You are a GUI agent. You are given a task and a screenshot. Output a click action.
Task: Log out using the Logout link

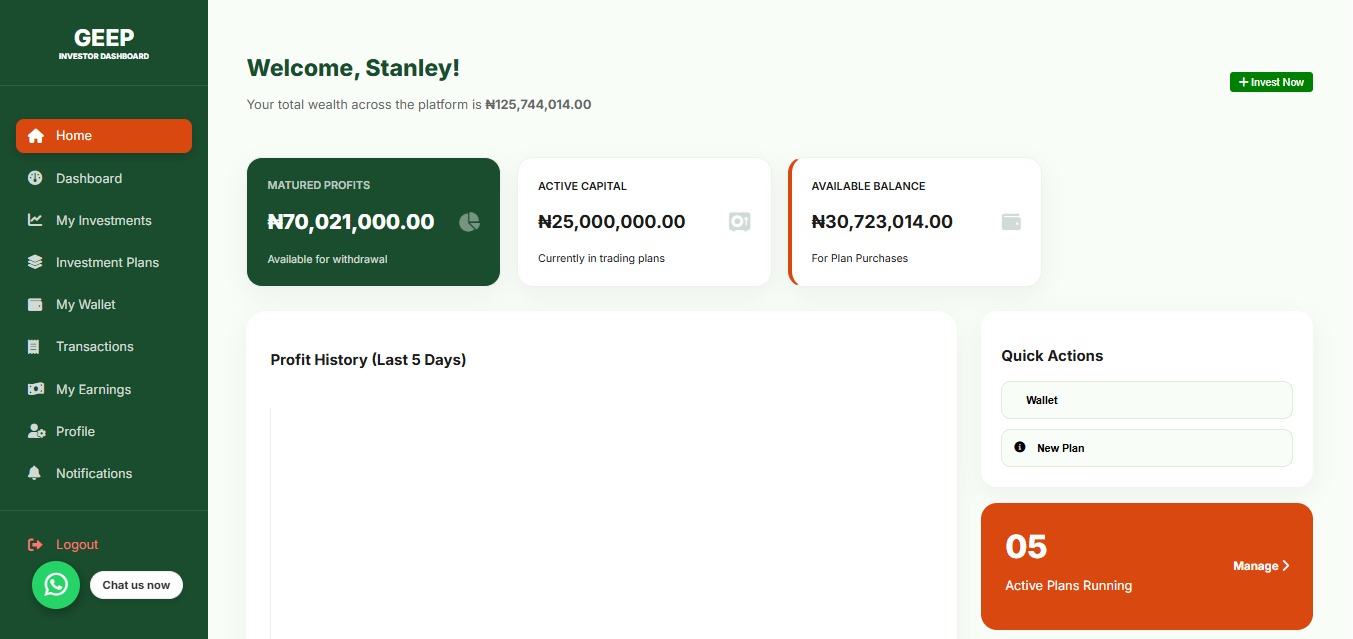point(76,545)
